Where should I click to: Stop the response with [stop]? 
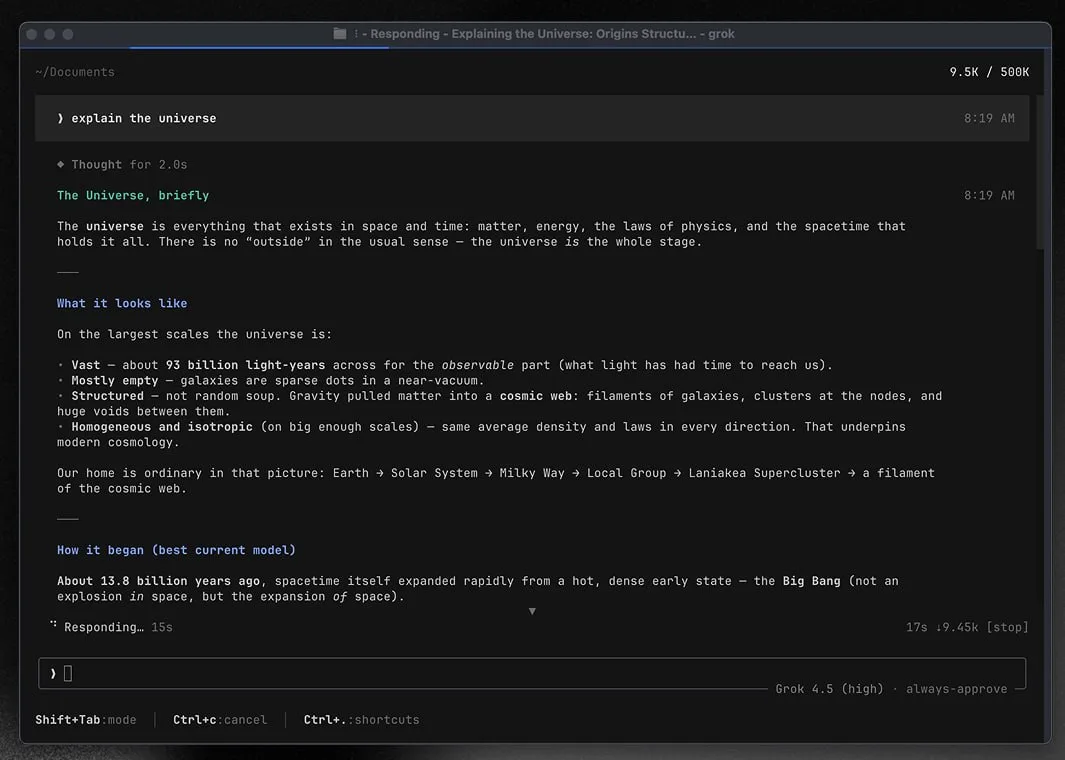[x=1007, y=627]
